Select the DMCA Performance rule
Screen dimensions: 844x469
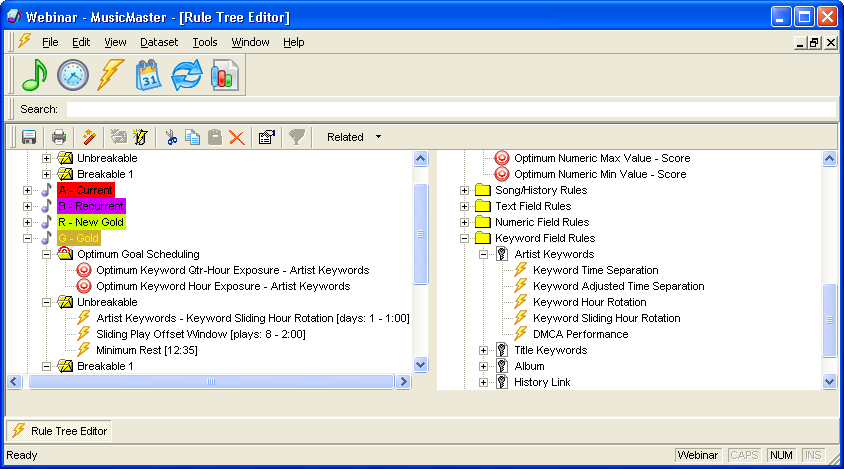(580, 334)
